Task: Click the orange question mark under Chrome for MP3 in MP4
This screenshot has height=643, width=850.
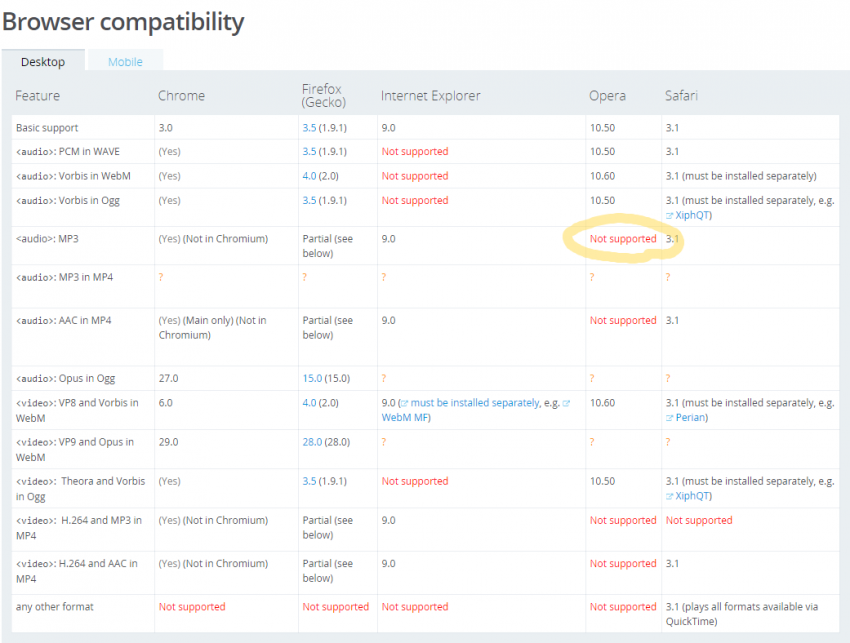Action: click(x=161, y=277)
